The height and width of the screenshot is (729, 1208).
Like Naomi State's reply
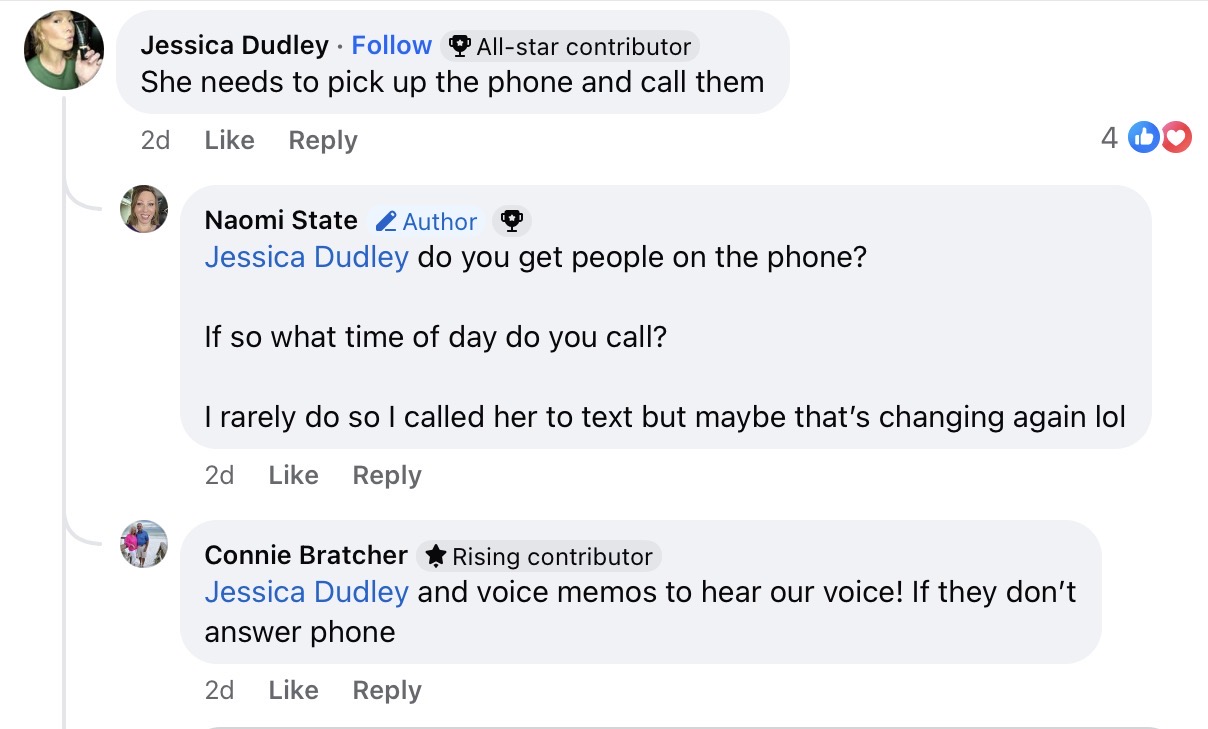[x=293, y=476]
